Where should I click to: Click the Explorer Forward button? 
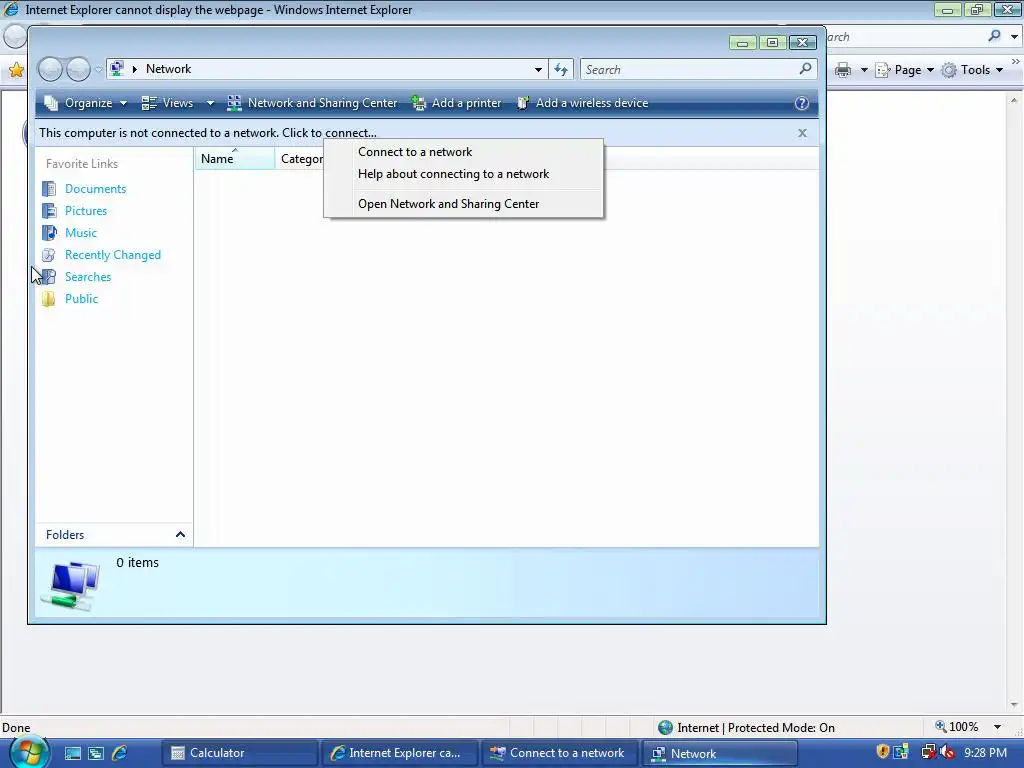pyautogui.click(x=78, y=69)
